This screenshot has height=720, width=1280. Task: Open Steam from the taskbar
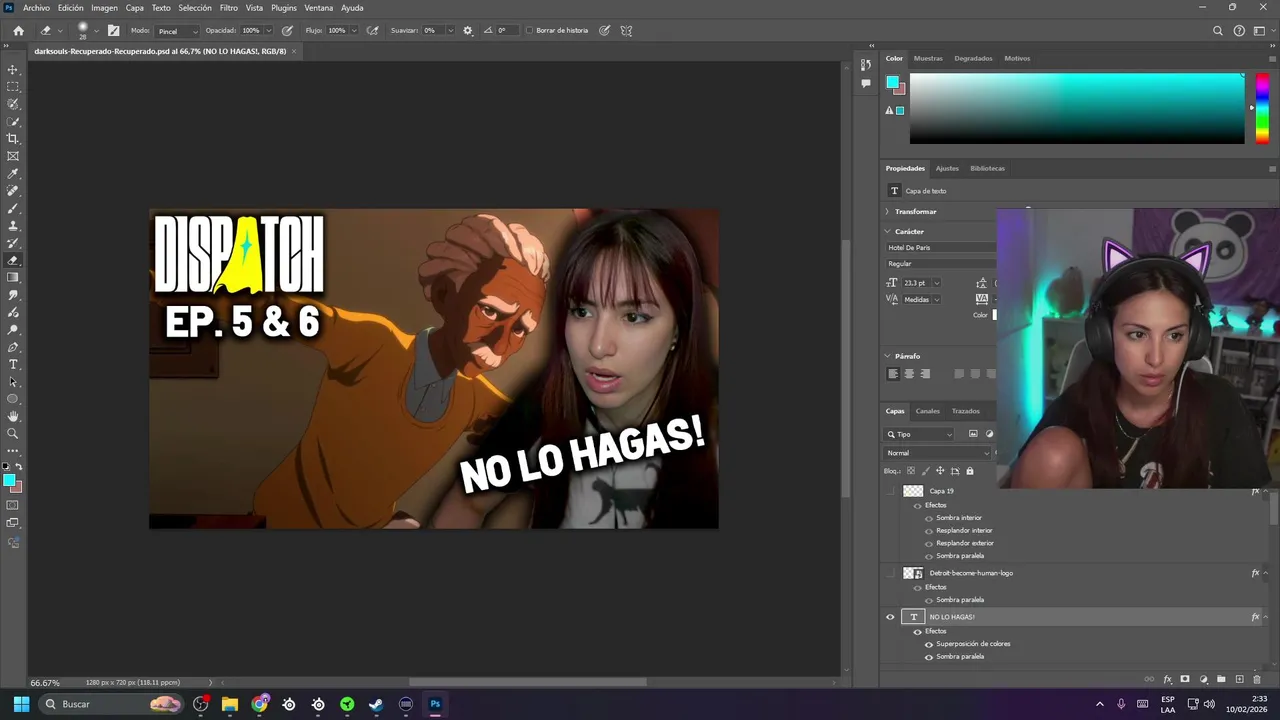(x=376, y=704)
